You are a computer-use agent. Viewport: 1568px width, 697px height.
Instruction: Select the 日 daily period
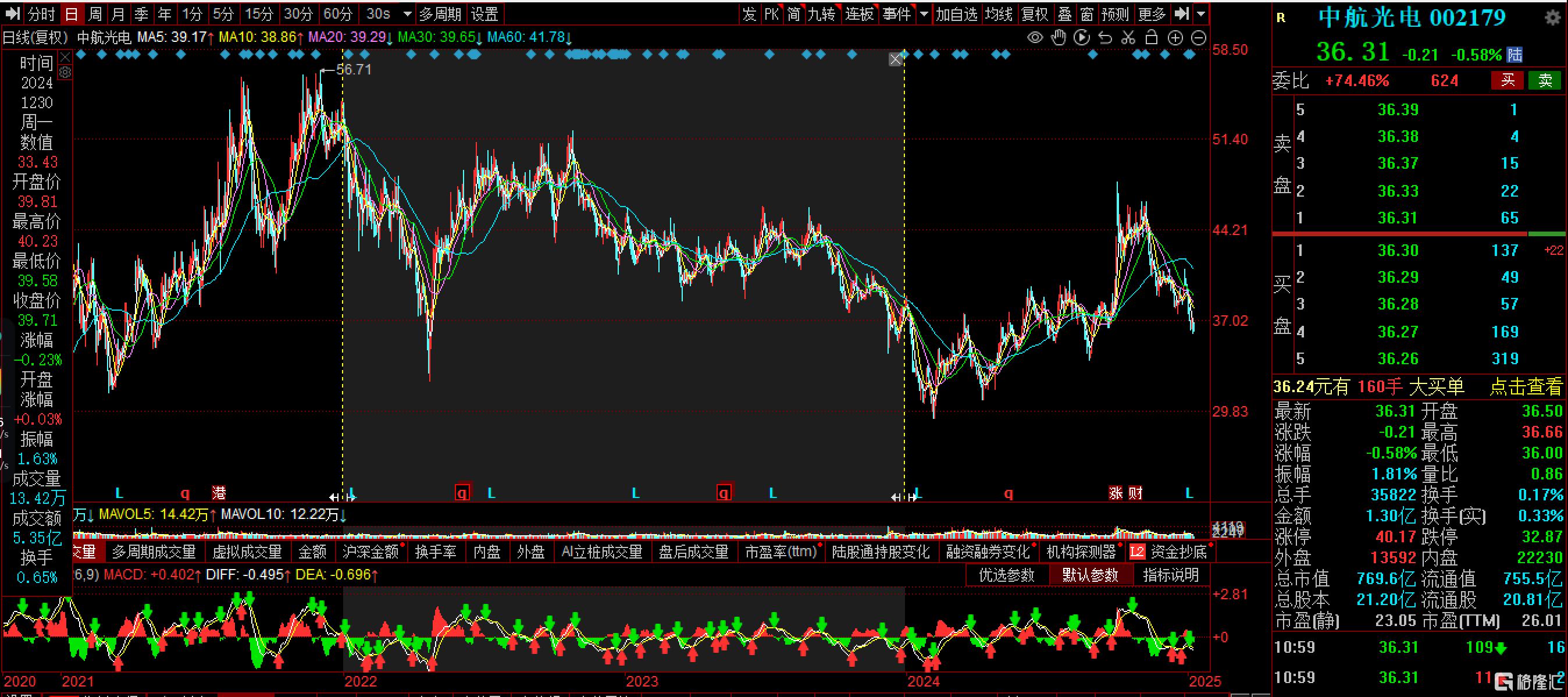[x=71, y=13]
